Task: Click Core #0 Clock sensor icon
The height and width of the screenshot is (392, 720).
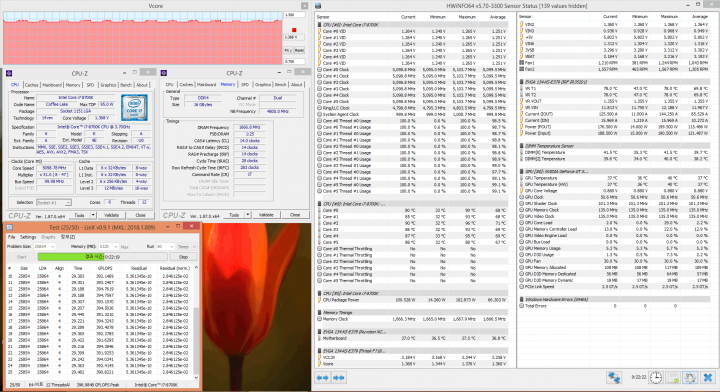Action: (320, 69)
